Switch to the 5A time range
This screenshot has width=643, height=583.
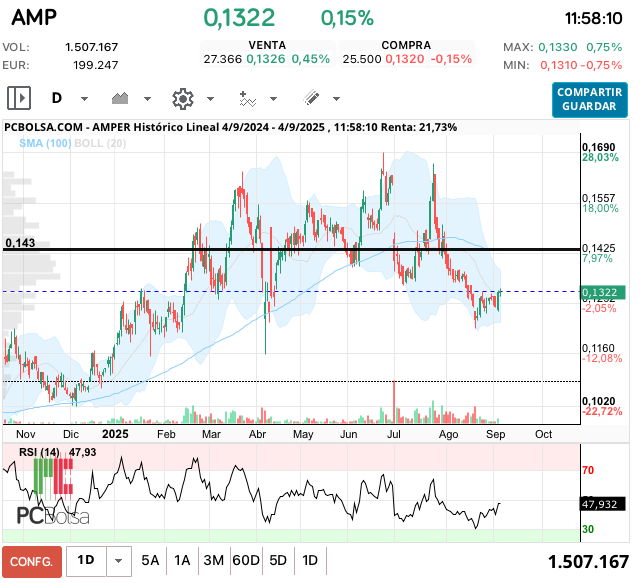click(x=150, y=560)
